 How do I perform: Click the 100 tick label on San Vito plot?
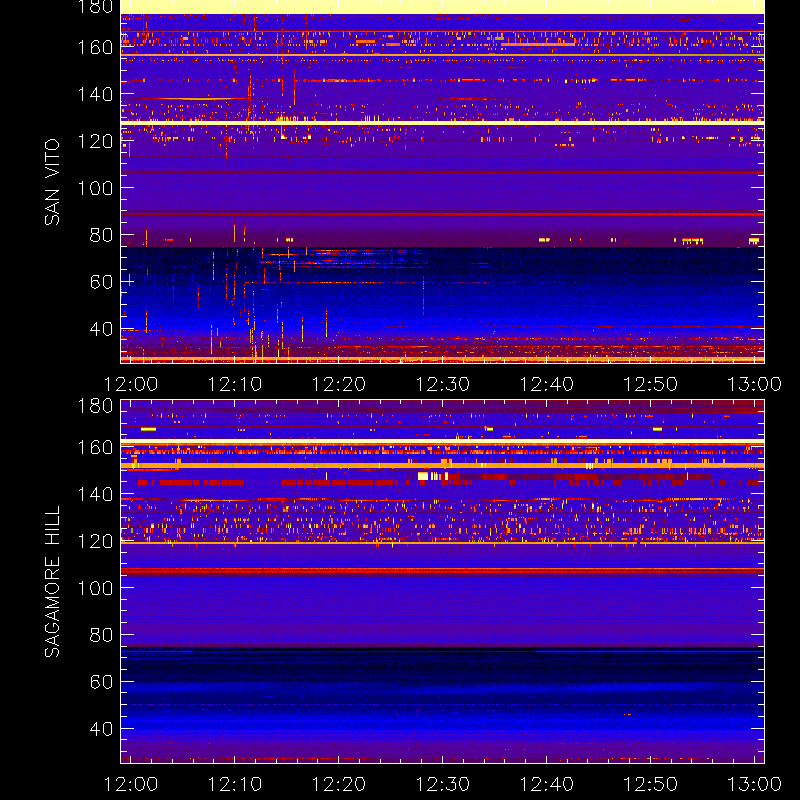(x=95, y=188)
